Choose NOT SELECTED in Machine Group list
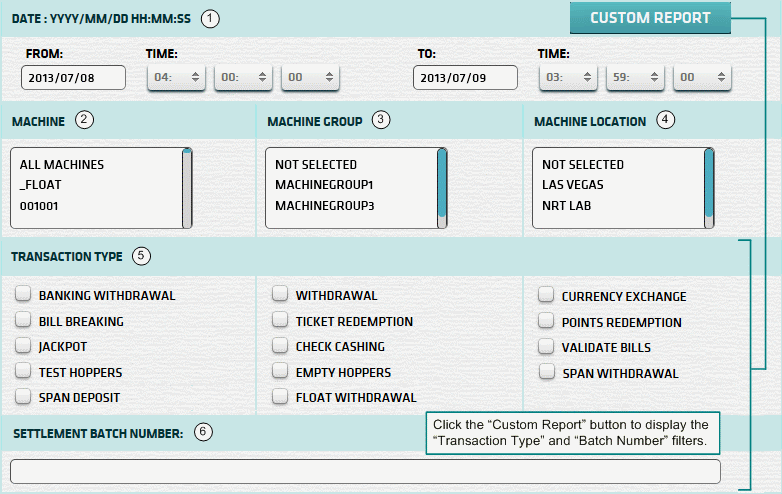The image size is (782, 494). tap(316, 165)
